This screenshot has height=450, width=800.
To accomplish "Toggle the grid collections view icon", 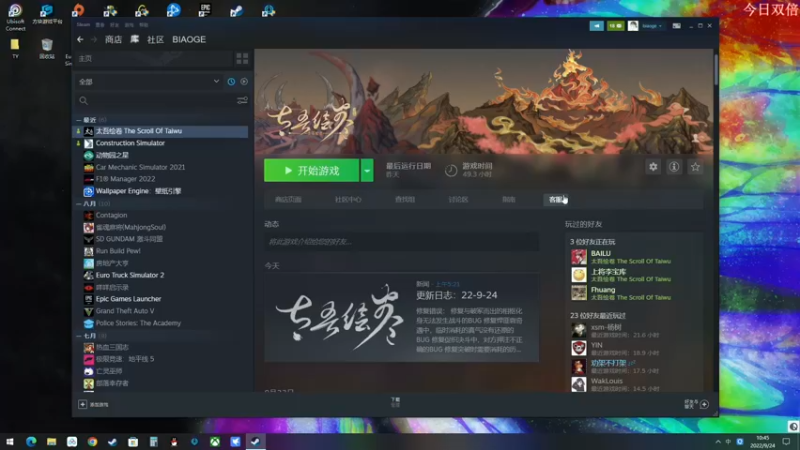I will pyautogui.click(x=242, y=59).
